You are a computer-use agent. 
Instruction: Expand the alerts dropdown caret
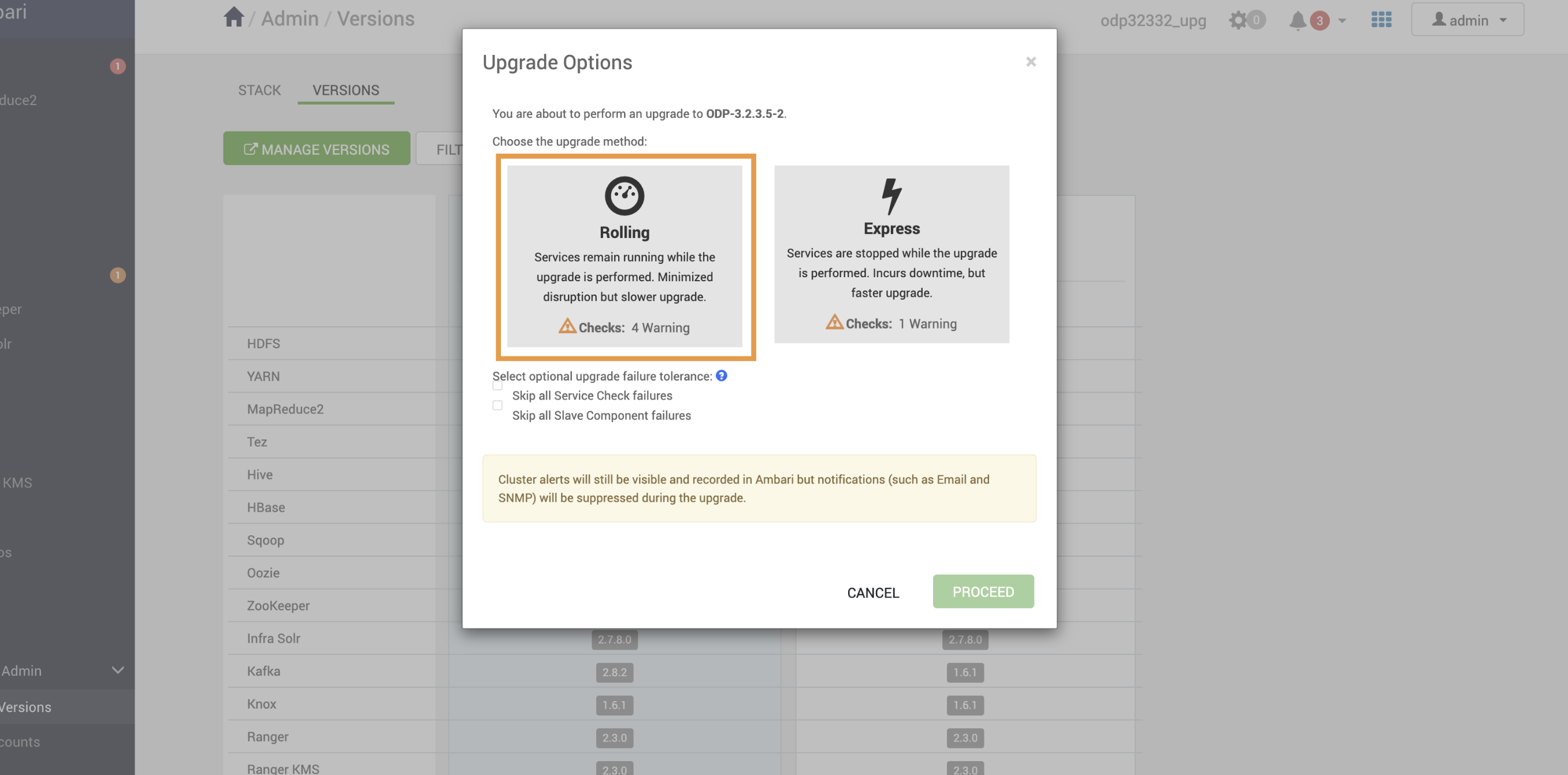tap(1342, 20)
